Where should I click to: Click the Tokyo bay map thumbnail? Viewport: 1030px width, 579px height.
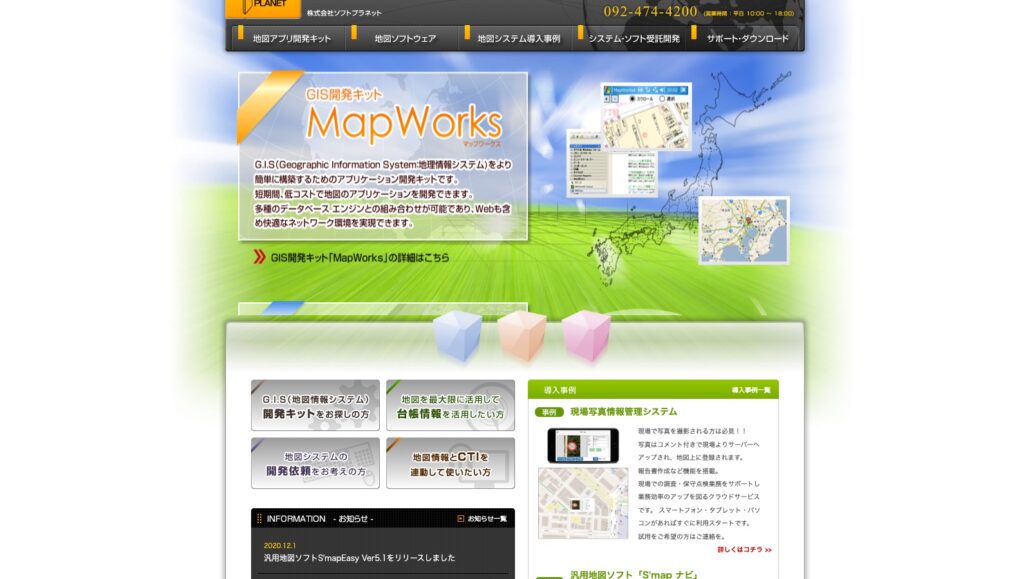coord(744,231)
